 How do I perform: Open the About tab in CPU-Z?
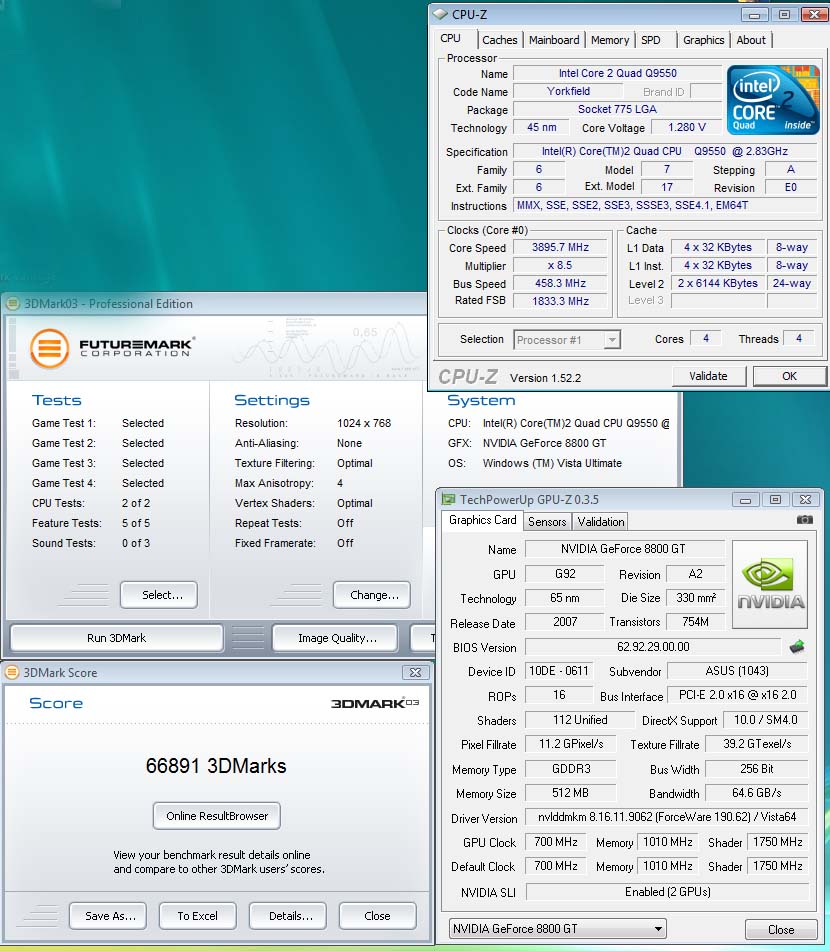click(x=751, y=40)
